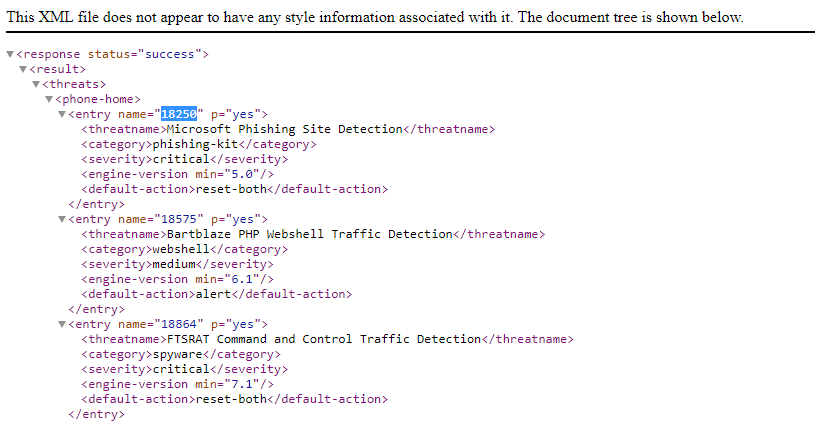The image size is (815, 424).
Task: Click spyware category value
Action: (177, 354)
